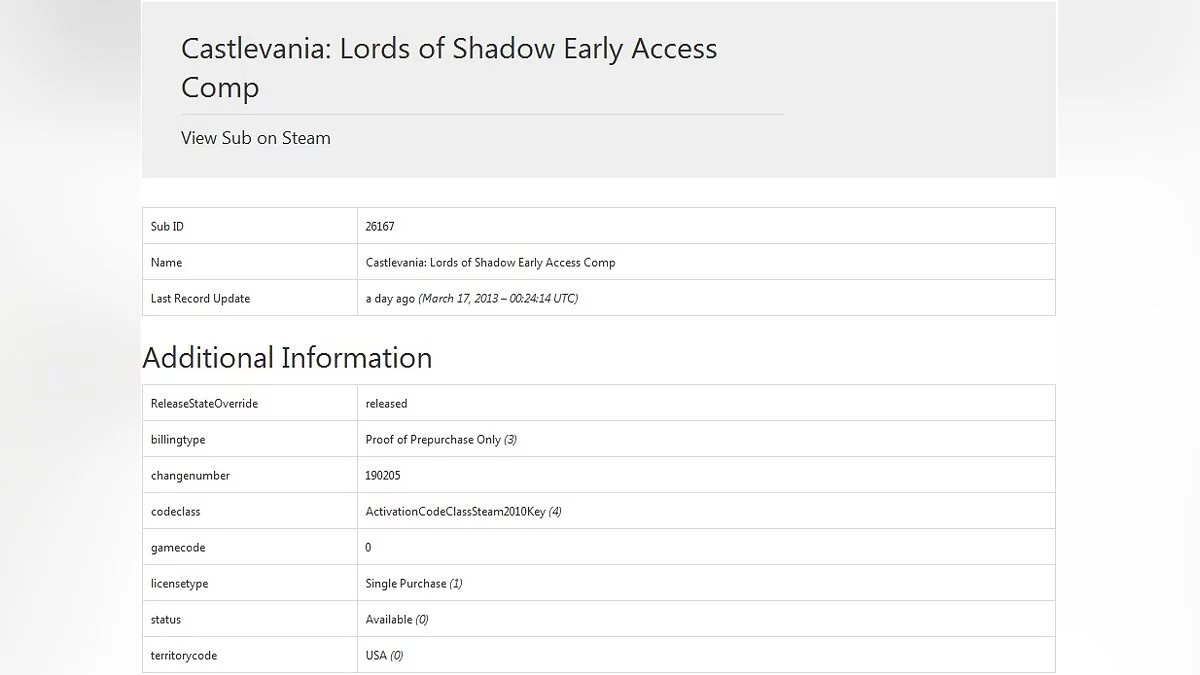Viewport: 1200px width, 675px height.
Task: Select the Single Purchase licensetype value
Action: (406, 584)
